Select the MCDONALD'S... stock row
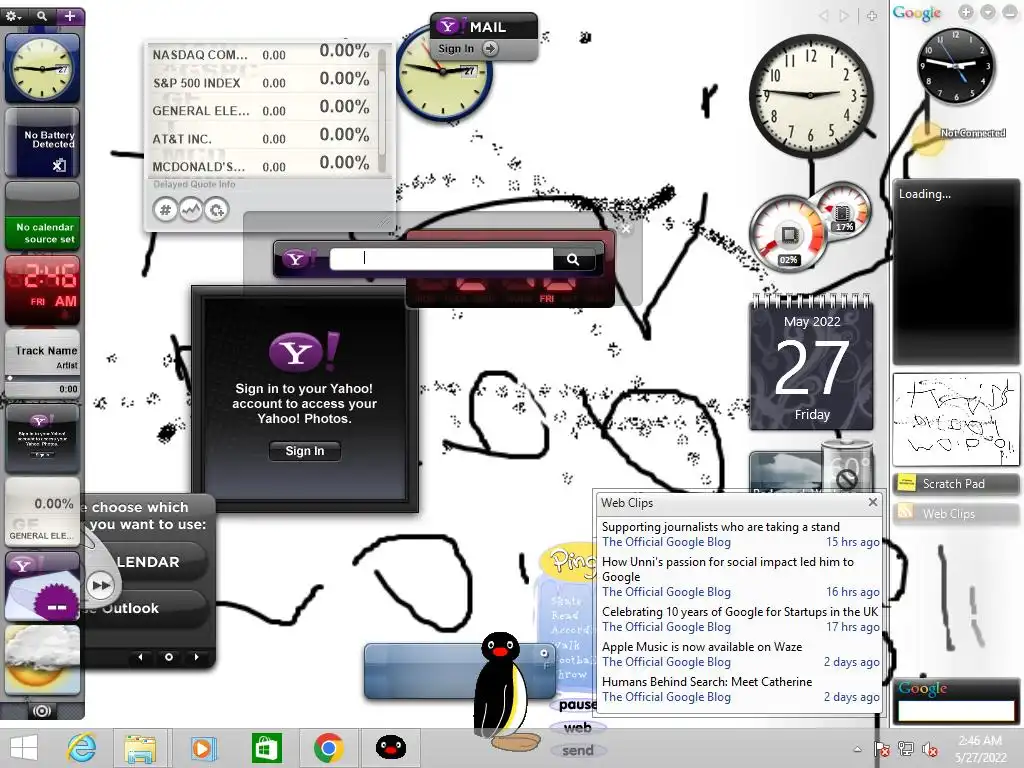 [261, 166]
